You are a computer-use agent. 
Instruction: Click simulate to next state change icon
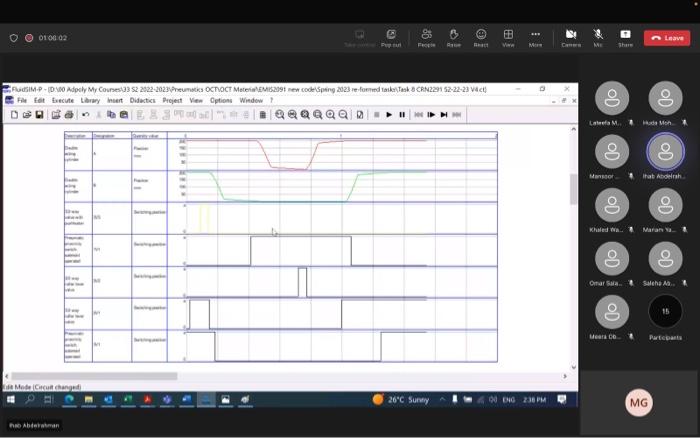(444, 115)
